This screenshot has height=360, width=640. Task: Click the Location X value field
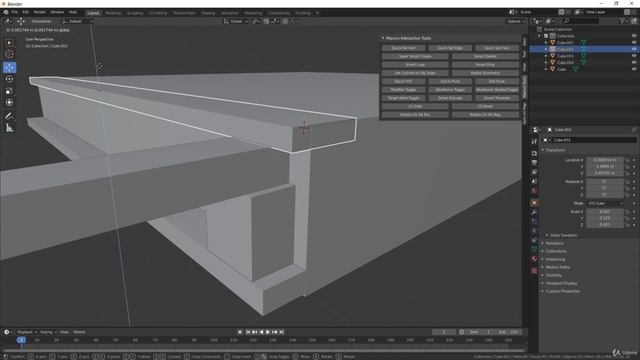[x=605, y=160]
